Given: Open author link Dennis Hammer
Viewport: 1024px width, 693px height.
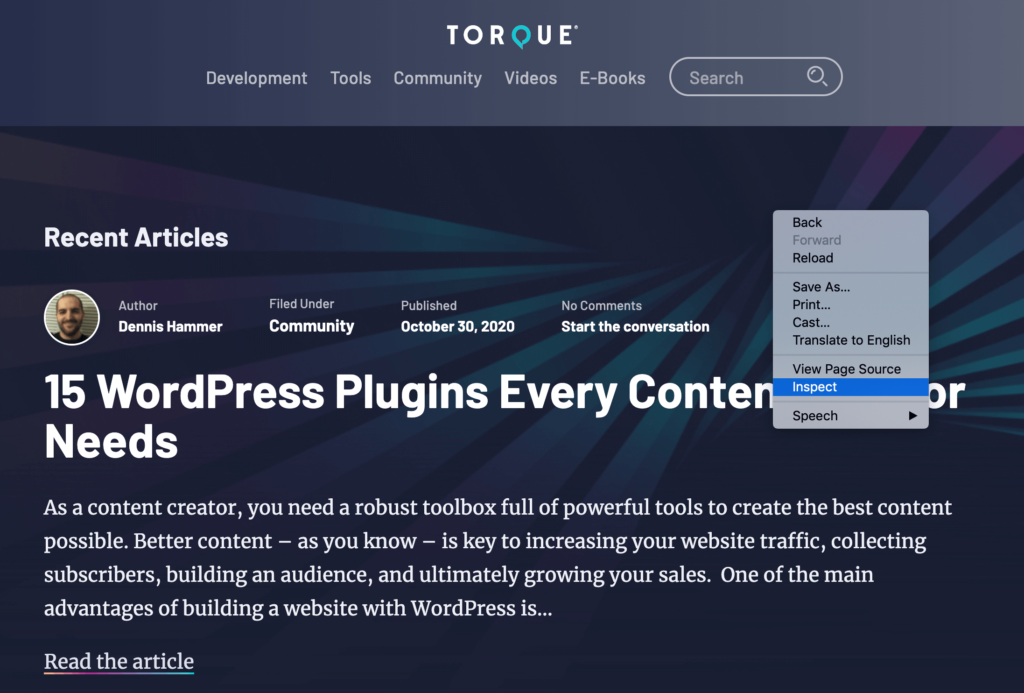Looking at the screenshot, I should coord(170,327).
